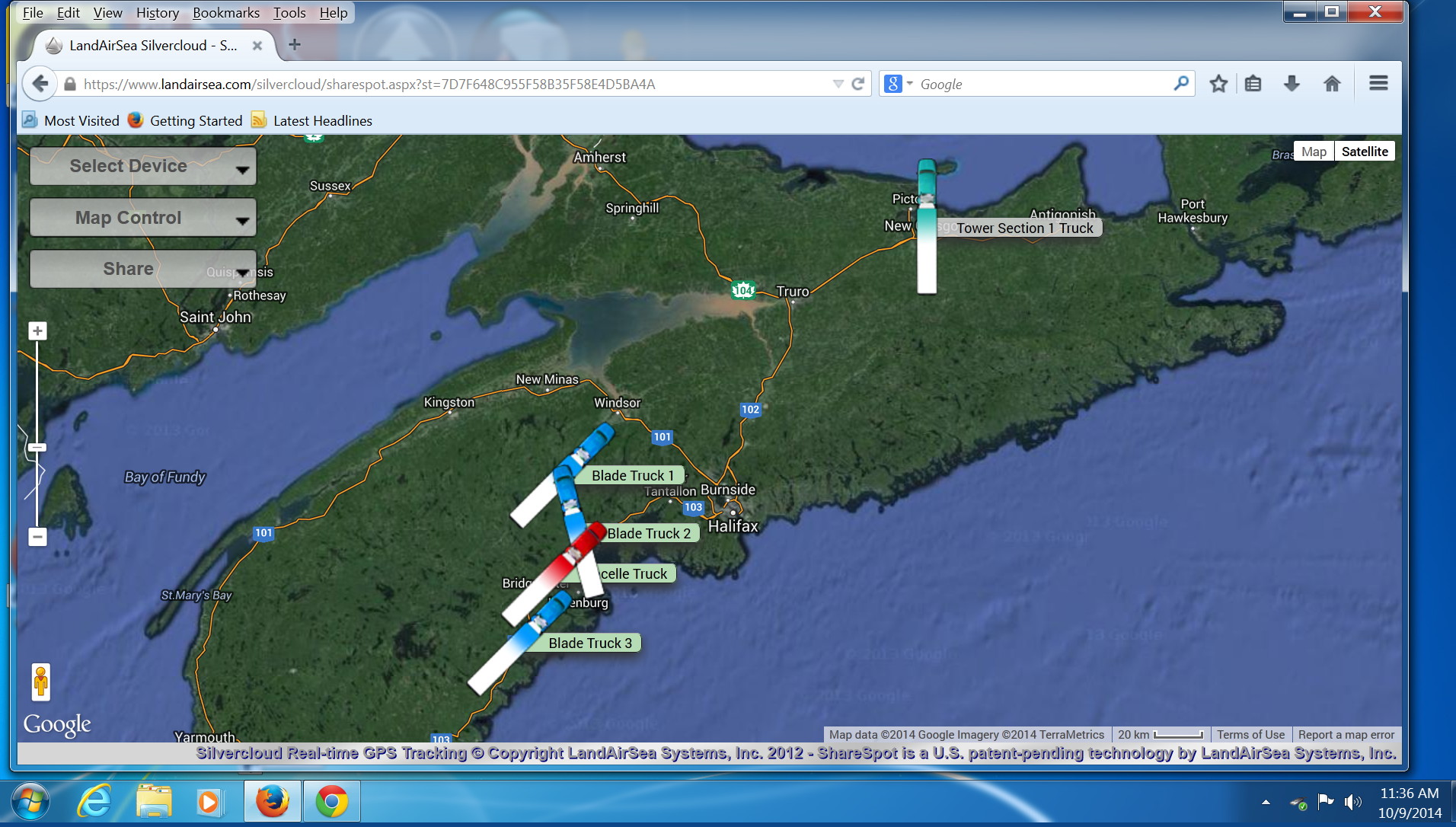Click the Blade Truck 1 vehicle icon
Screen dimensions: 1456x827
[x=563, y=475]
